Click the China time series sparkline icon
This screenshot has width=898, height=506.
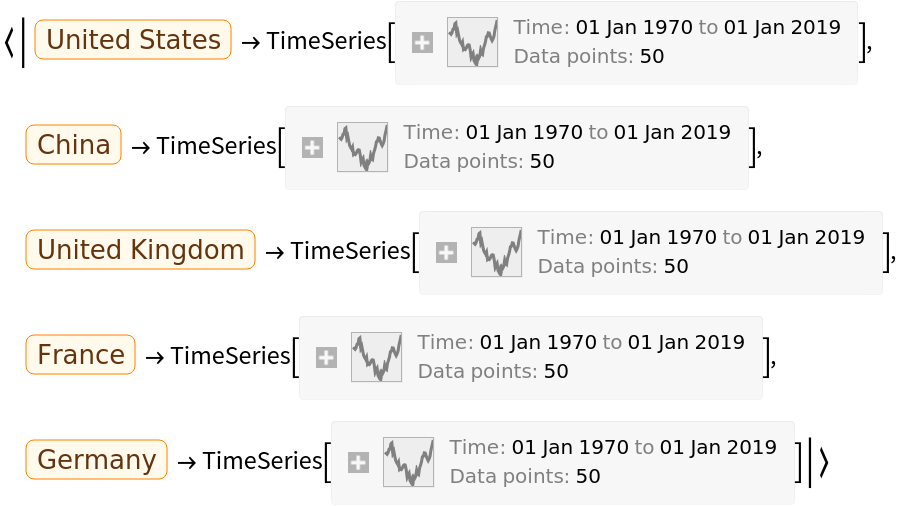coord(362,147)
